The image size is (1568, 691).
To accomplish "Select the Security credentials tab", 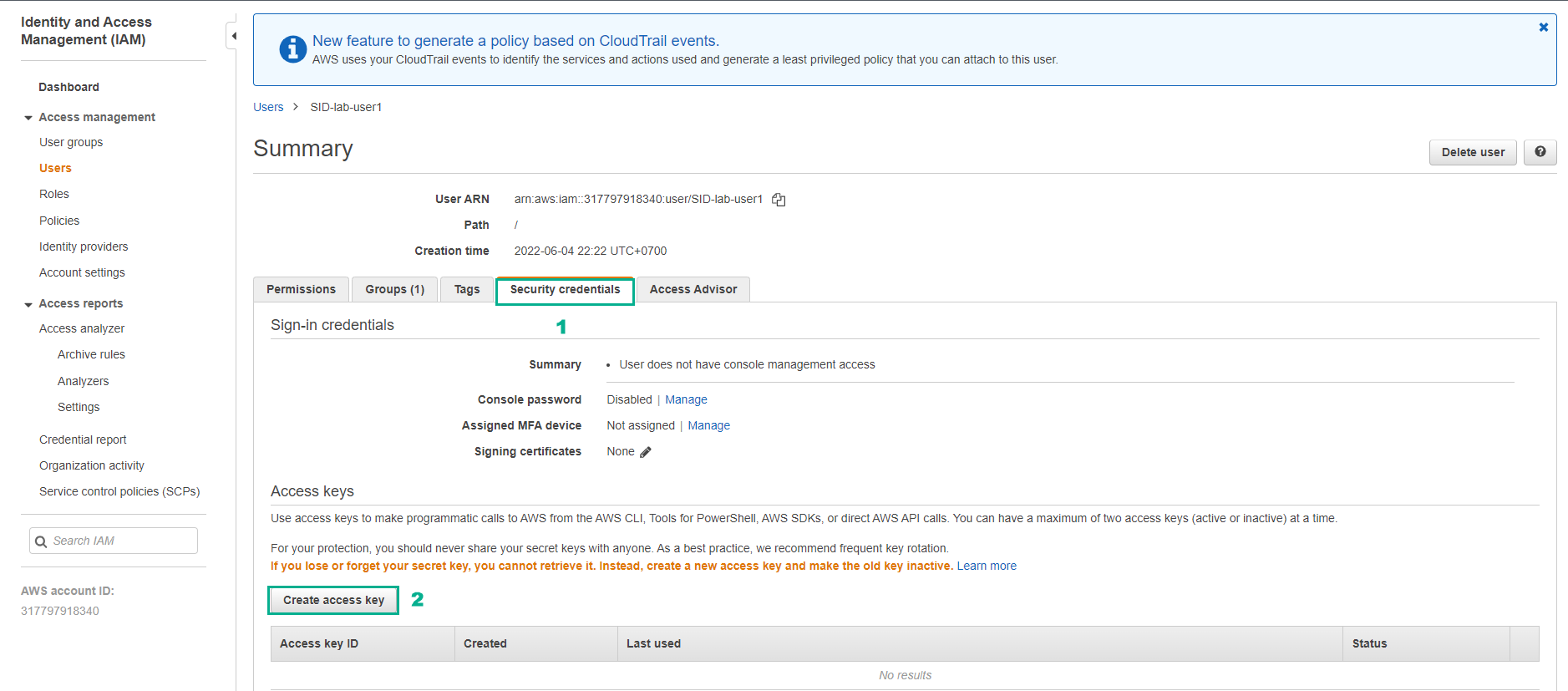I will pos(565,290).
